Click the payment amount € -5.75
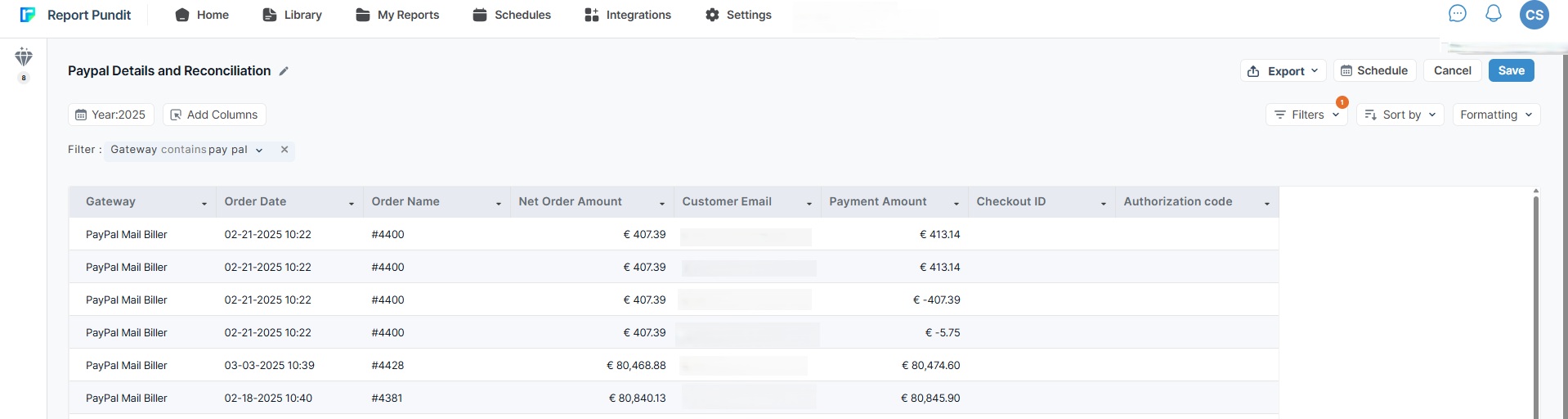This screenshot has height=419, width=1568. (x=943, y=332)
